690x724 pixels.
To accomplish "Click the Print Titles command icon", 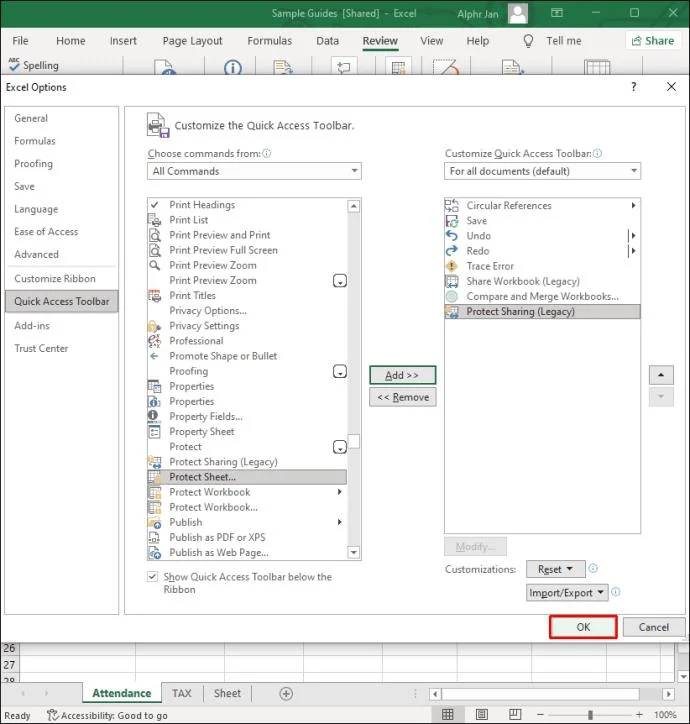I will click(x=154, y=296).
